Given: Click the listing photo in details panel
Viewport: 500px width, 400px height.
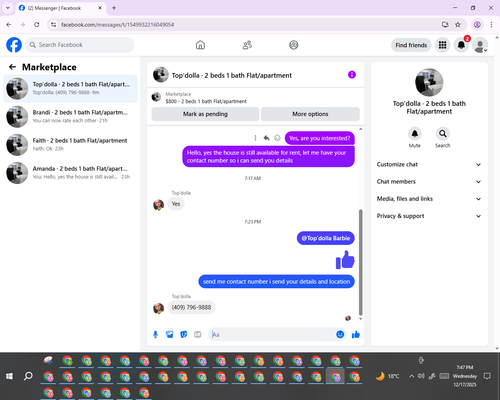Looking at the screenshot, I should point(429,82).
